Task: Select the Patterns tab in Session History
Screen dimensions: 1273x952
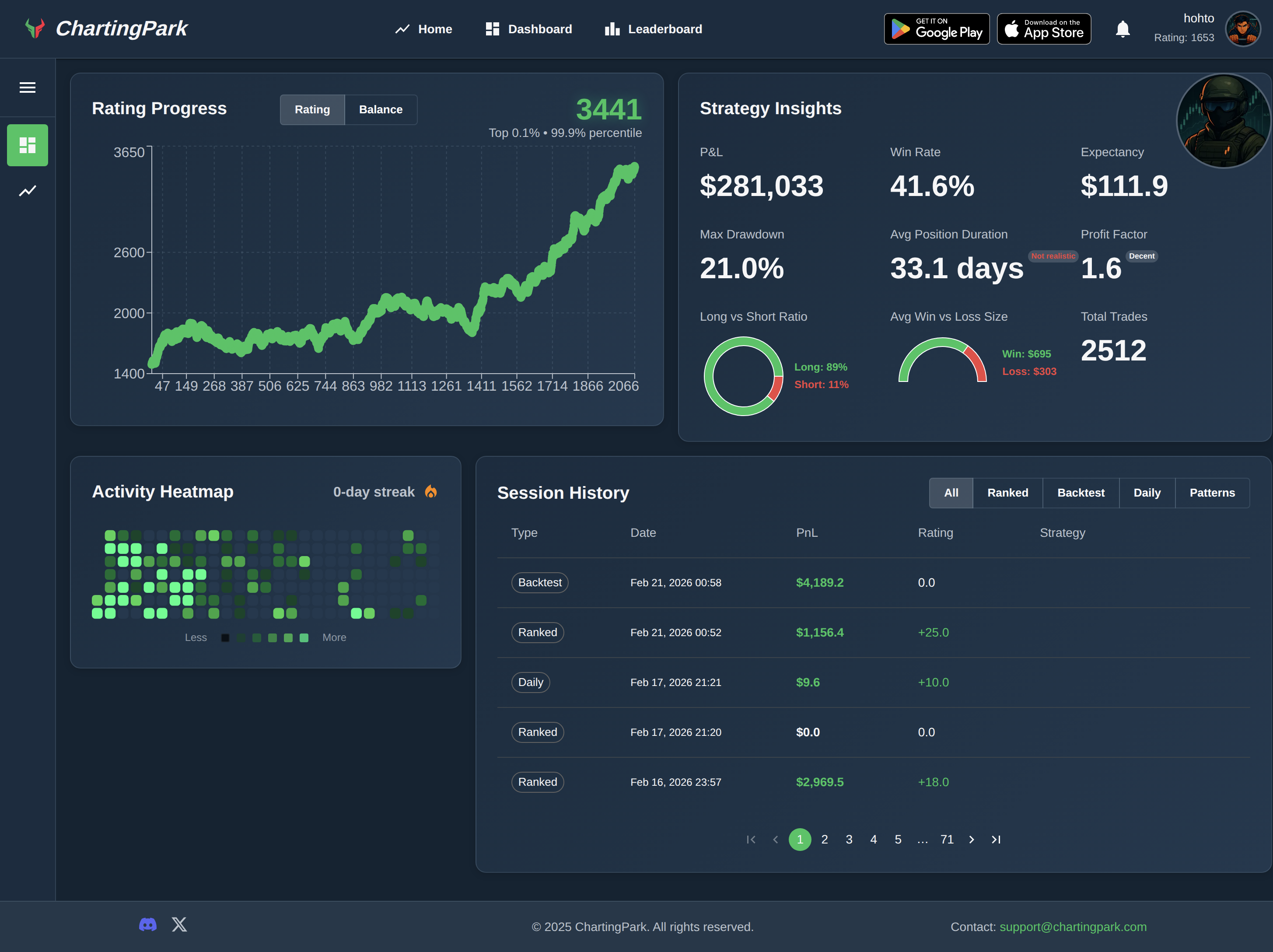Action: click(x=1212, y=493)
